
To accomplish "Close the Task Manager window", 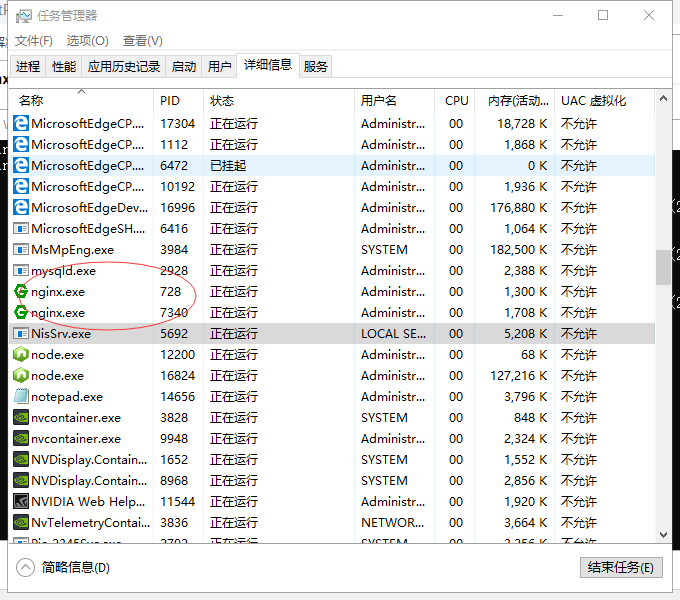I will (x=649, y=15).
